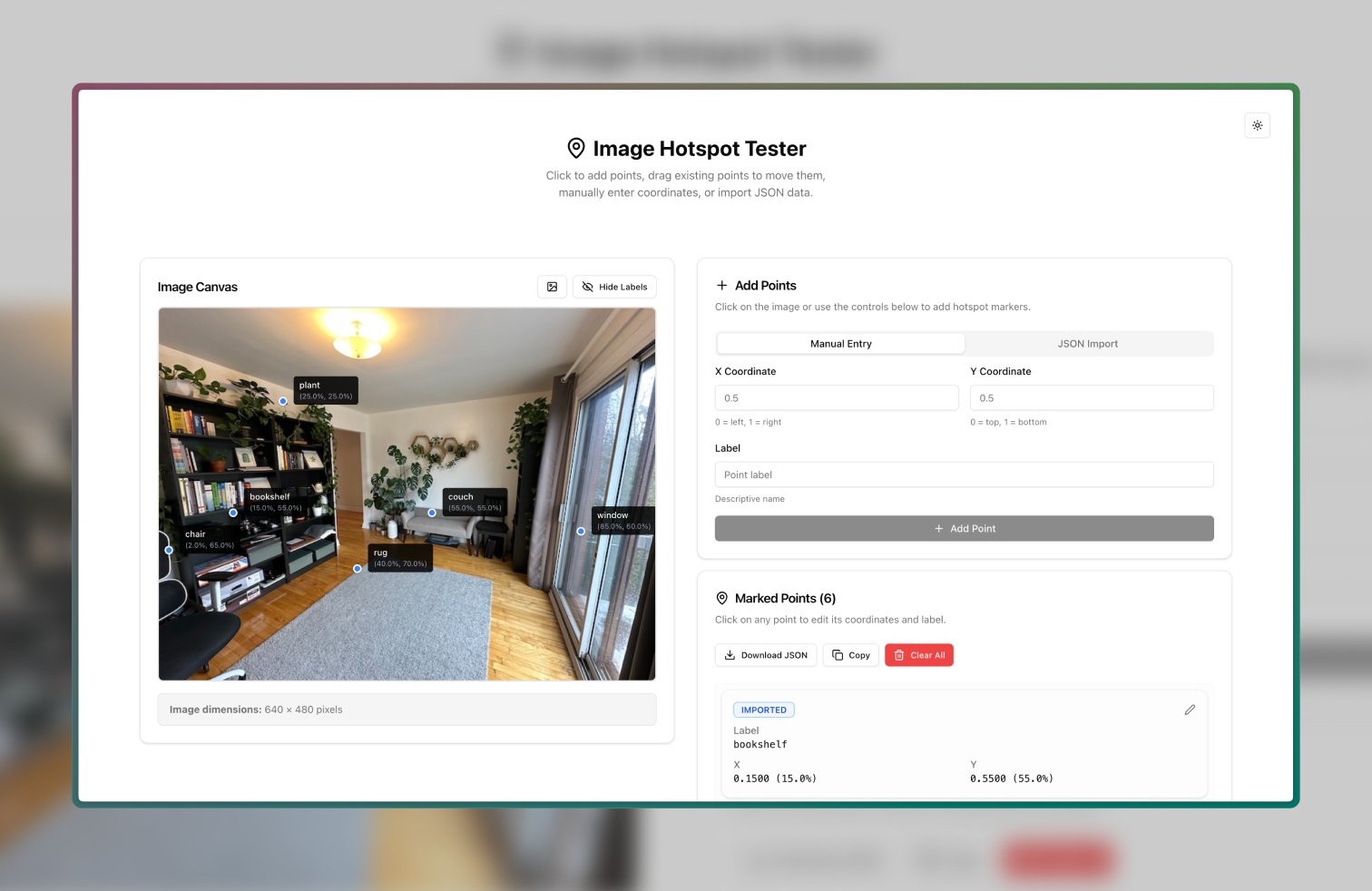Focus the Y Coordinate input field

click(x=1092, y=398)
